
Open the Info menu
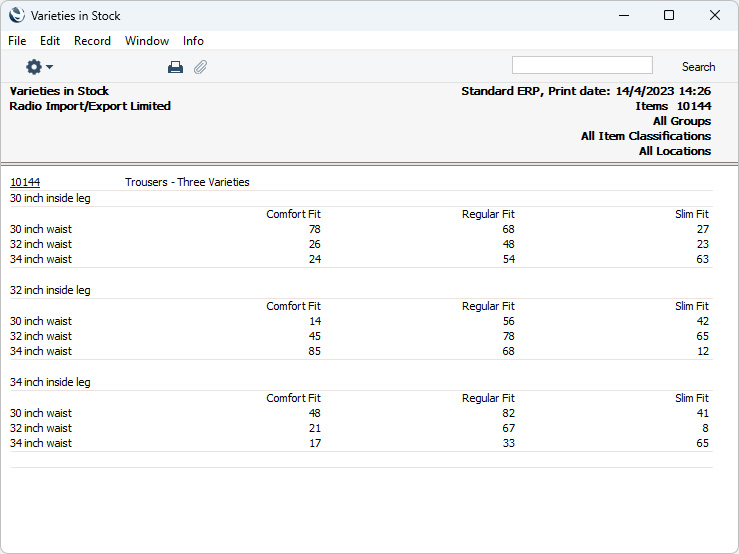click(193, 41)
